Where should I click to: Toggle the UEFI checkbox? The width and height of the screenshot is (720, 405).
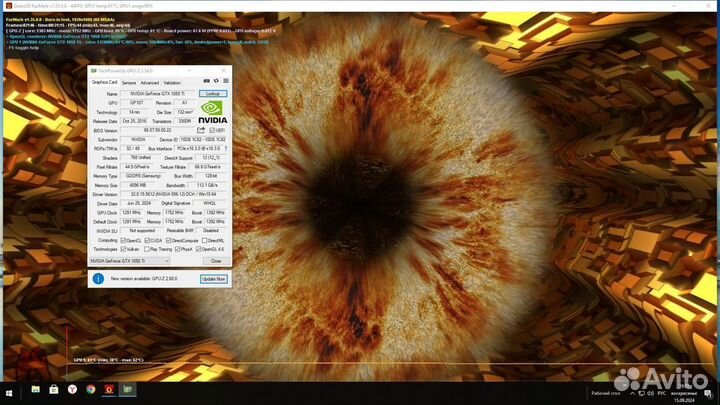(x=213, y=130)
